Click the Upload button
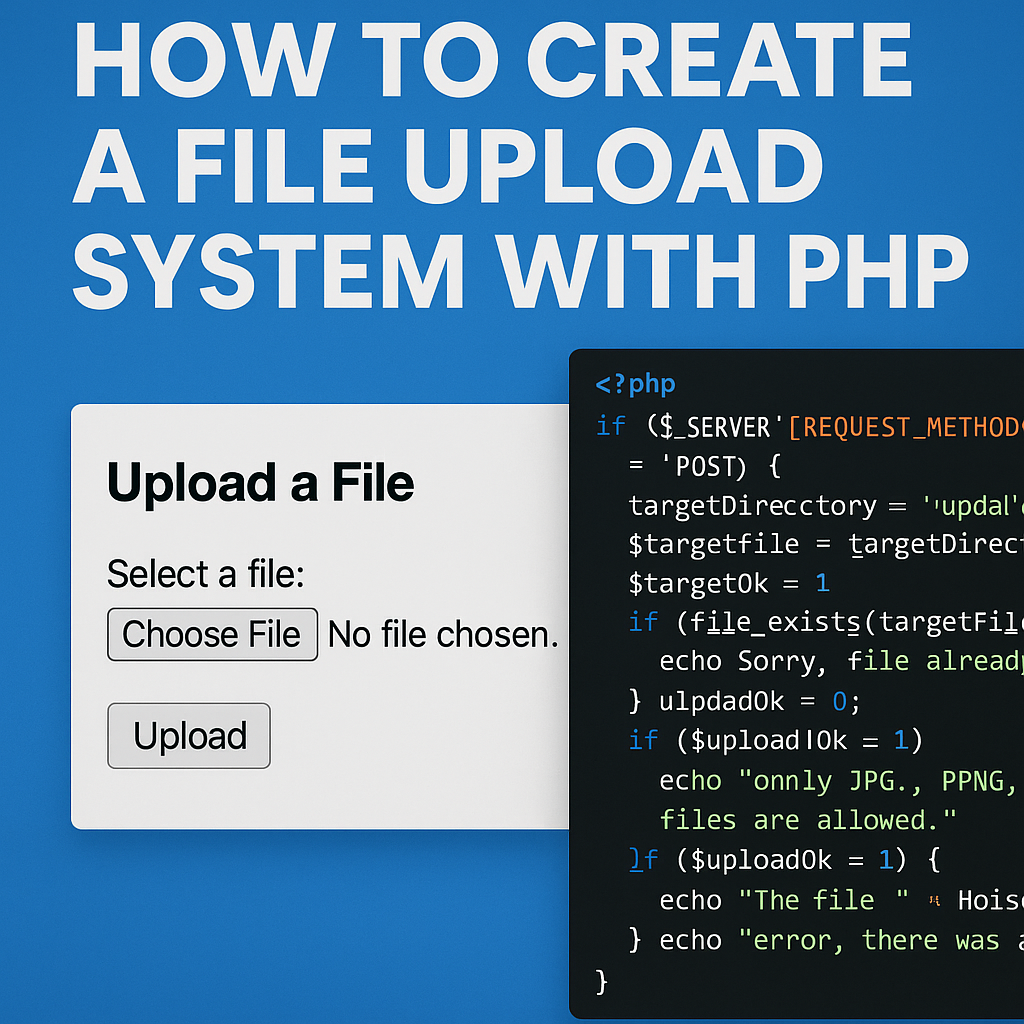 (188, 735)
